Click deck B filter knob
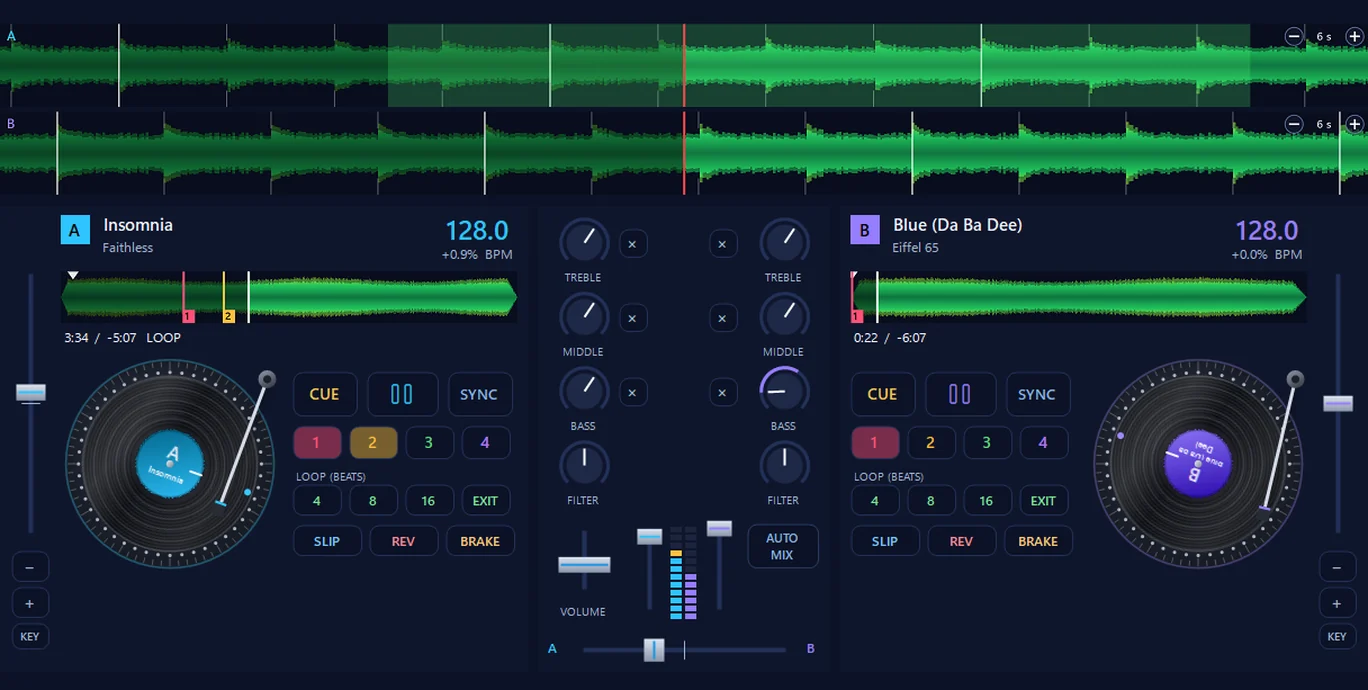 pyautogui.click(x=784, y=465)
